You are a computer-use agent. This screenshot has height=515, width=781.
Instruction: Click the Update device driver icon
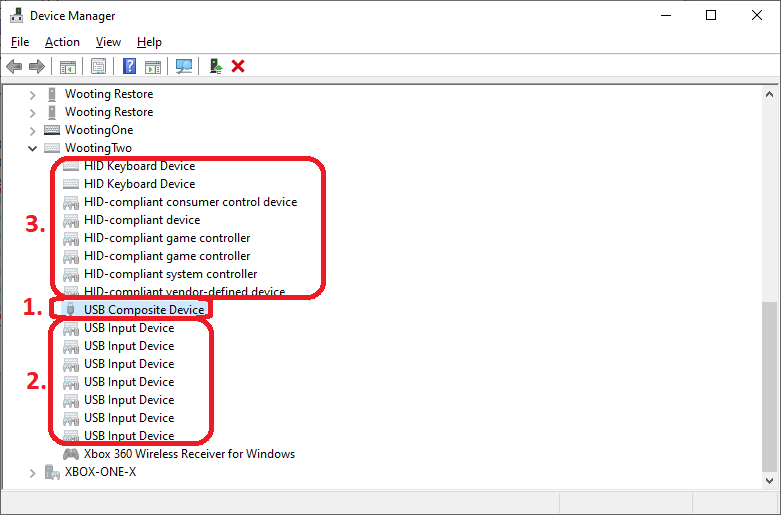point(215,66)
